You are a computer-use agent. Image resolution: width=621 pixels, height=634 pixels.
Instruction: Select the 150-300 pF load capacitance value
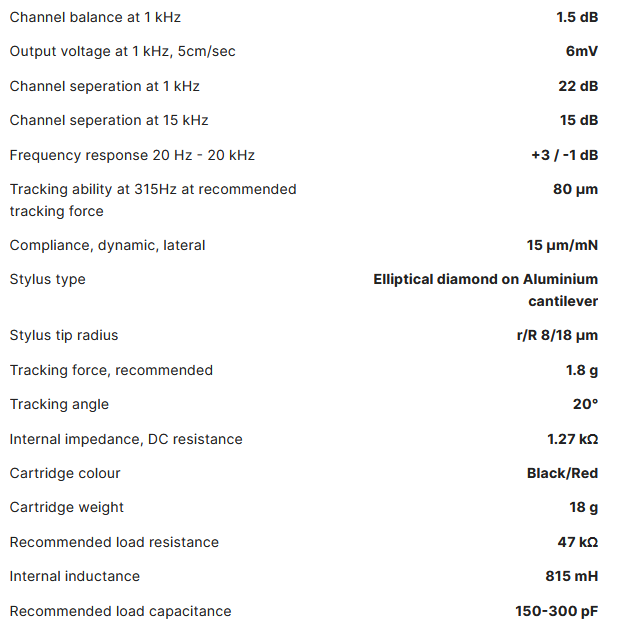(x=556, y=611)
